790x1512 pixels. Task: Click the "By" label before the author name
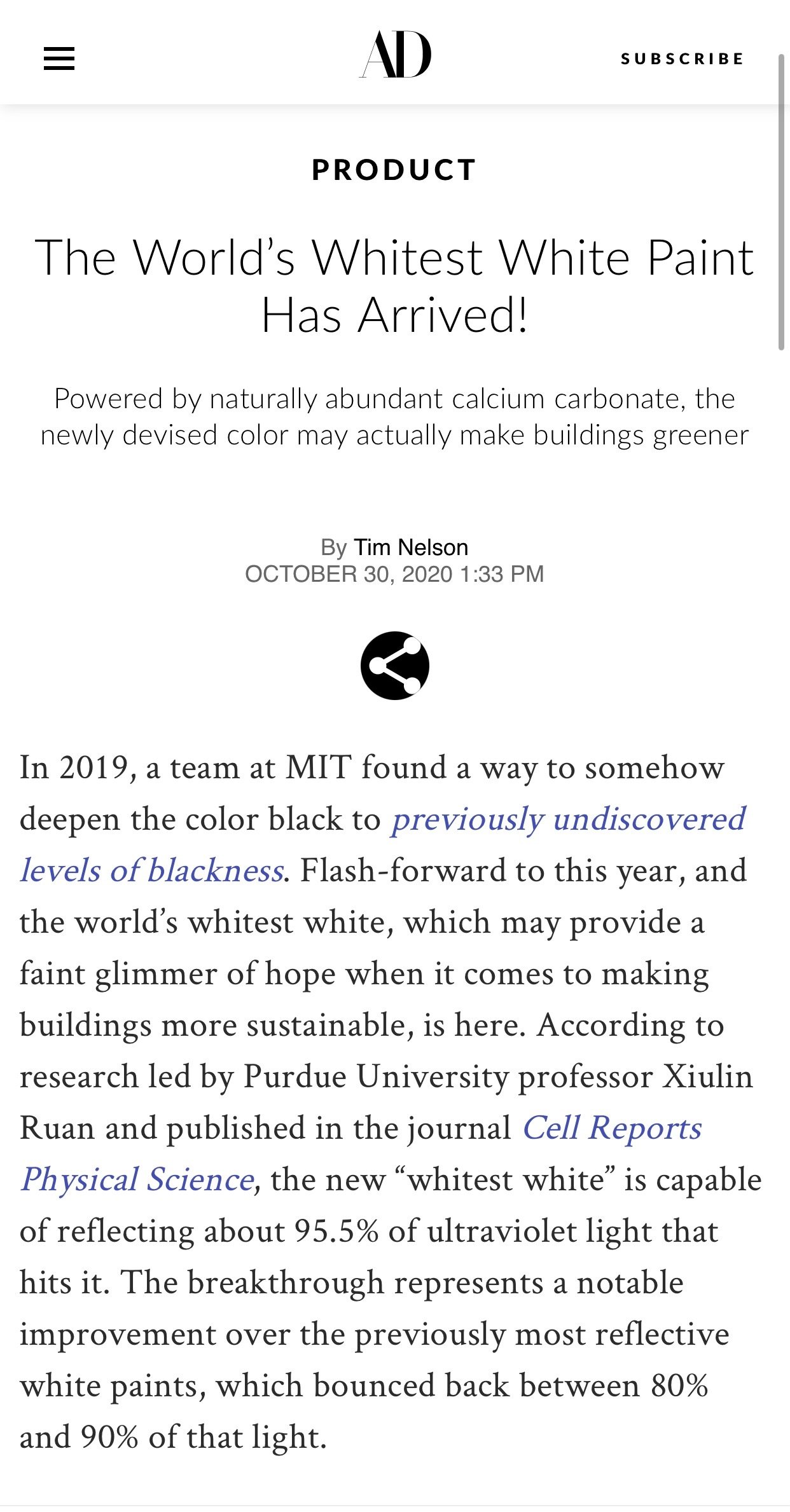click(334, 548)
